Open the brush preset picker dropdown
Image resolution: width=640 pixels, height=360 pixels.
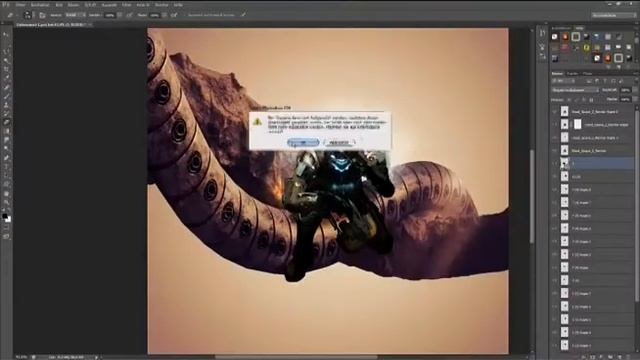(x=28, y=15)
